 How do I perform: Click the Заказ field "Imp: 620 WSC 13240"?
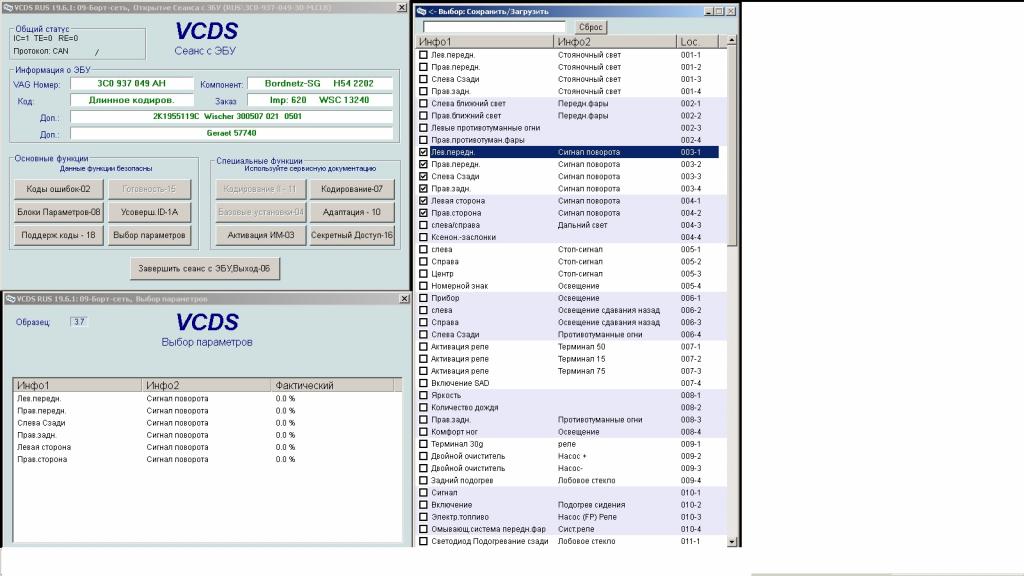point(319,100)
